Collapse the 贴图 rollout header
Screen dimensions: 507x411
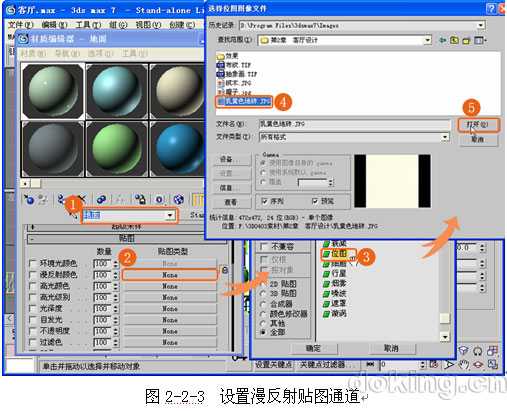[127, 238]
